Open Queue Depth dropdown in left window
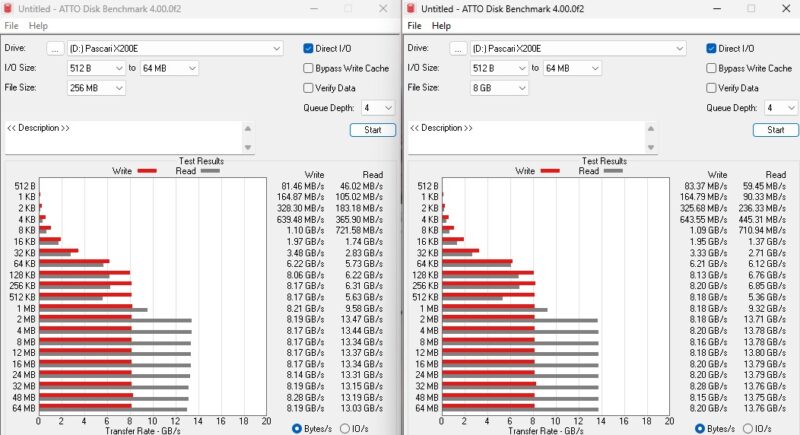 (378, 108)
